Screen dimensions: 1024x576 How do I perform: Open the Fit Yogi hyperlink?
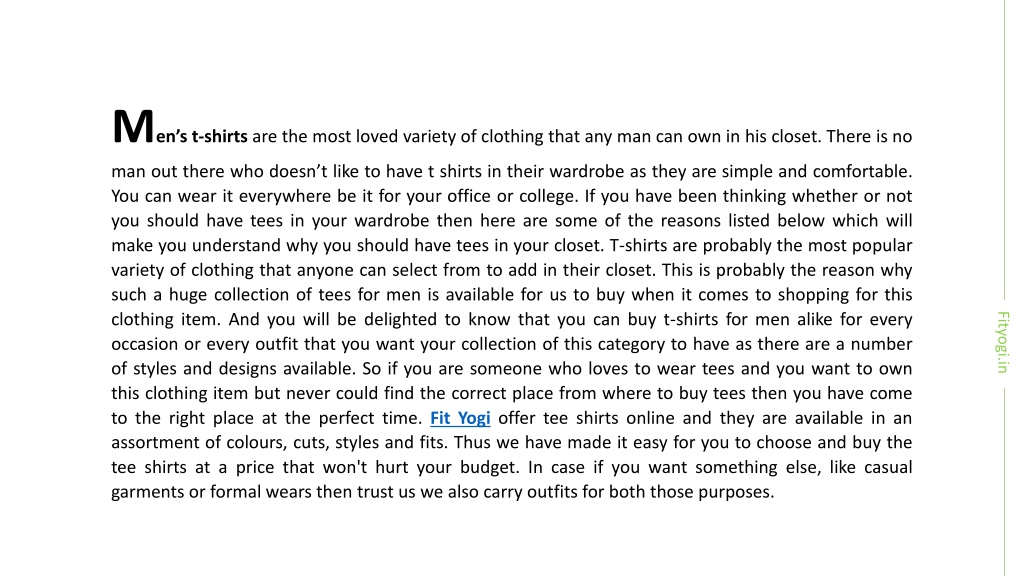460,418
